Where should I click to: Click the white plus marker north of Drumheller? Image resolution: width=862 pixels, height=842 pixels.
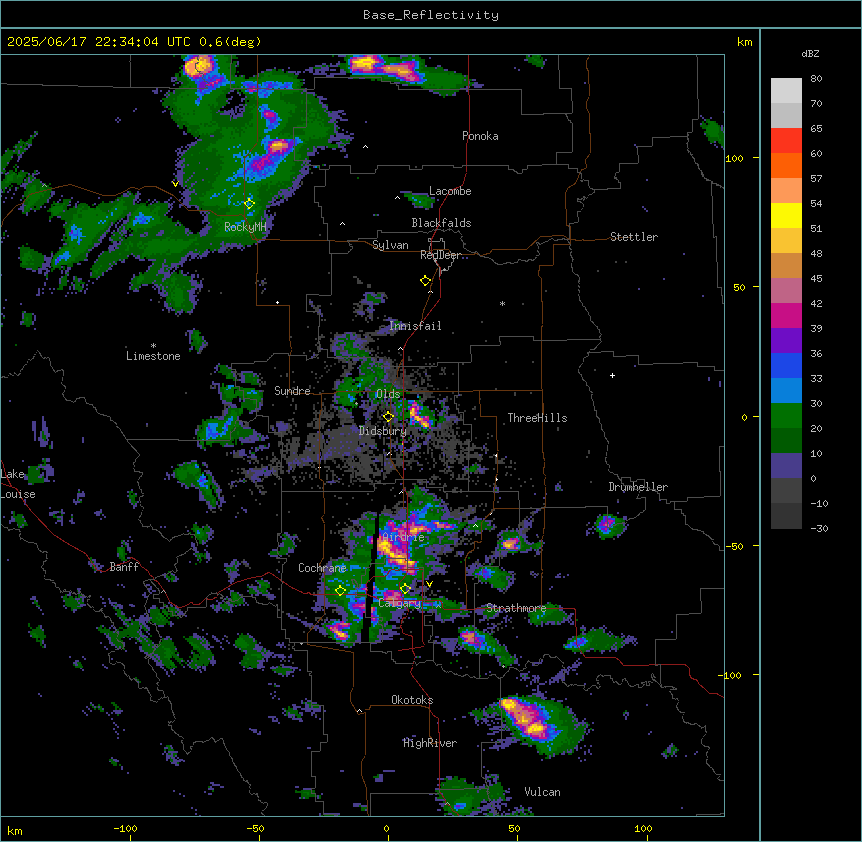click(x=612, y=375)
